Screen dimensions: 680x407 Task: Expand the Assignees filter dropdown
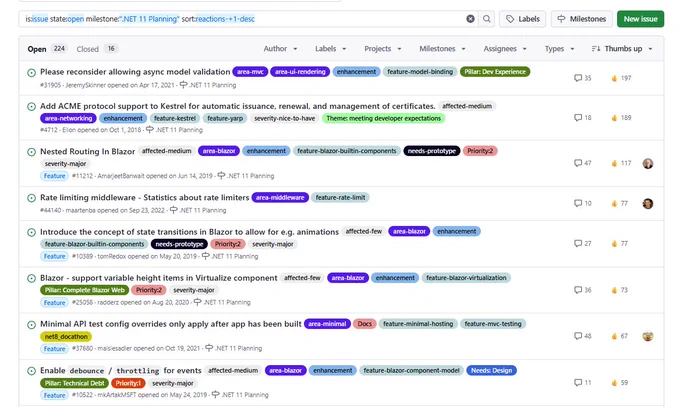505,49
